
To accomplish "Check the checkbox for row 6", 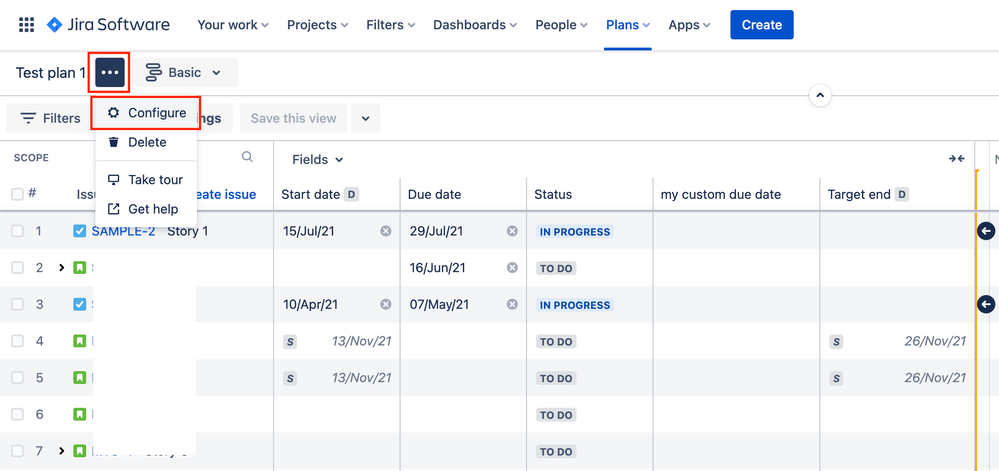I will [17, 415].
